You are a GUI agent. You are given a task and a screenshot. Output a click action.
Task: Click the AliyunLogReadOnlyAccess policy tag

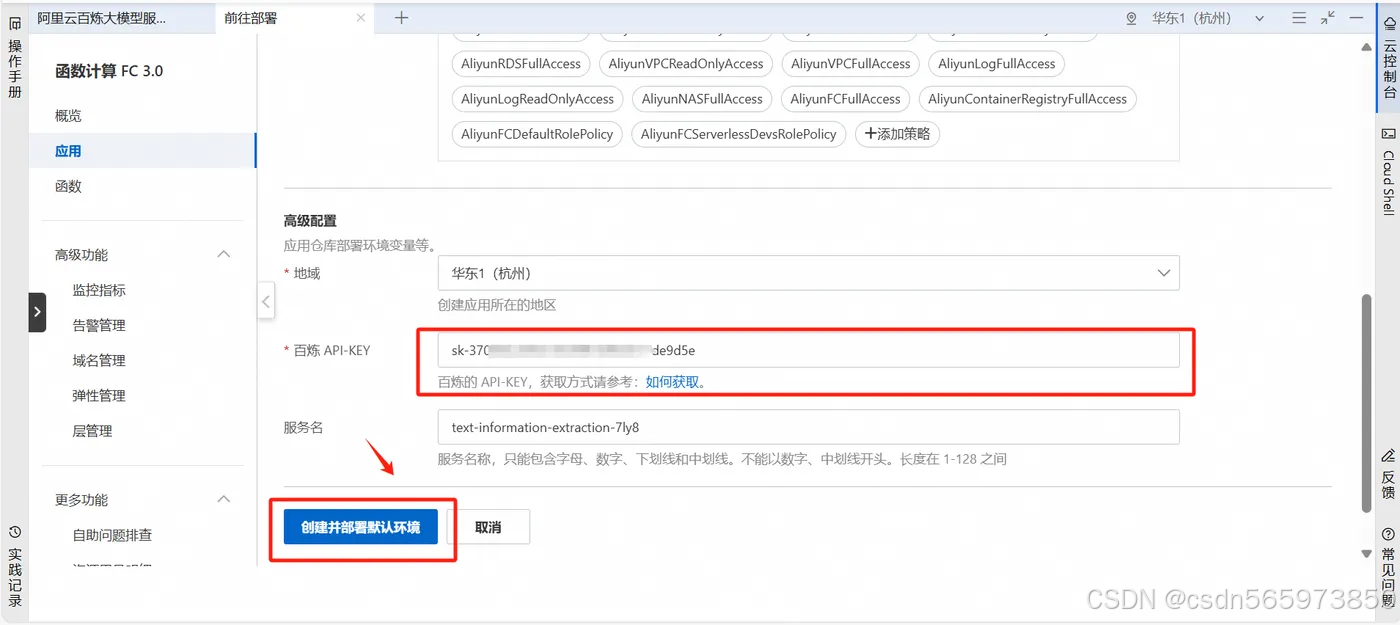(538, 99)
